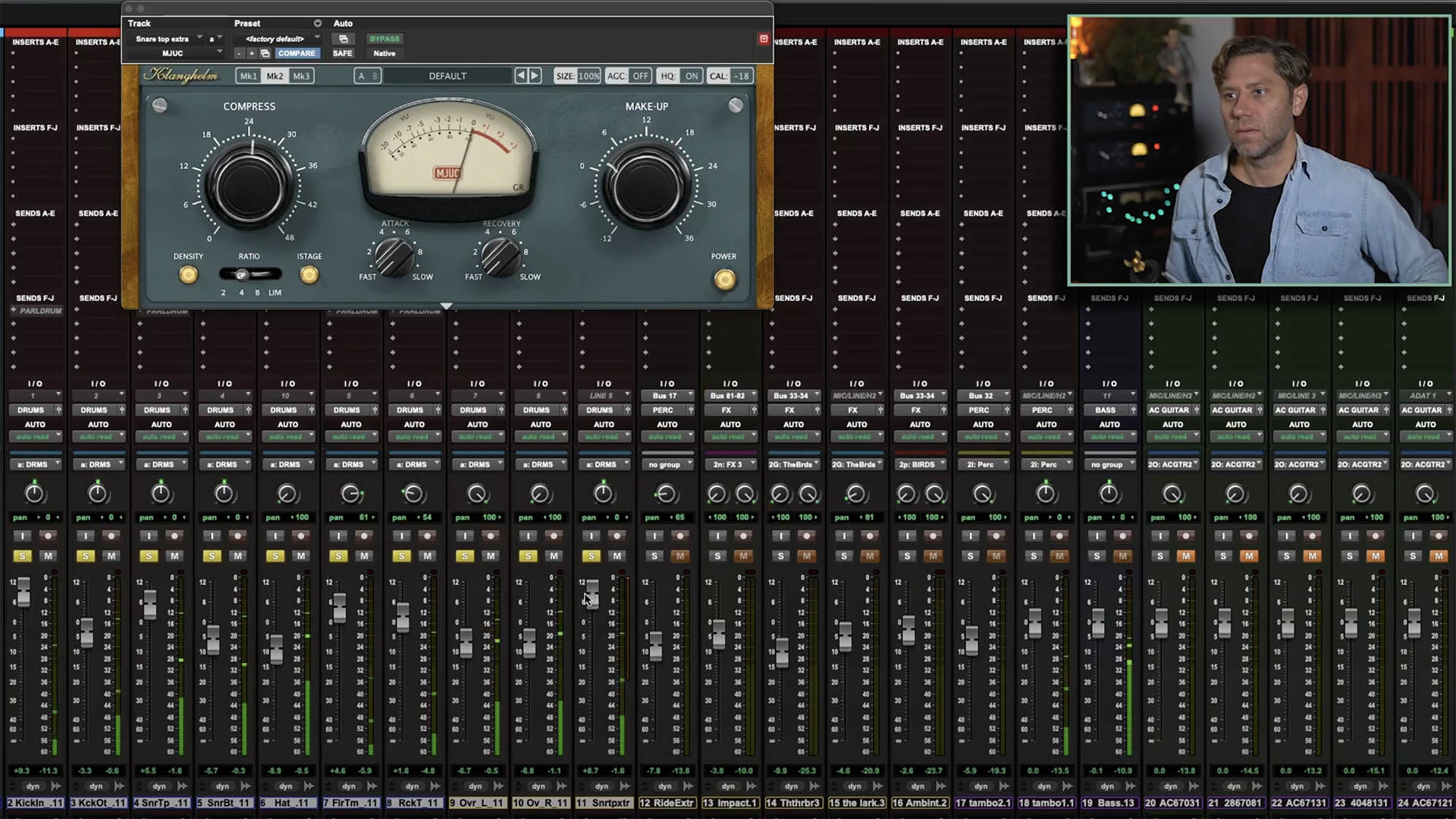
Task: Toggle the HQ ON setting
Action: tap(679, 76)
